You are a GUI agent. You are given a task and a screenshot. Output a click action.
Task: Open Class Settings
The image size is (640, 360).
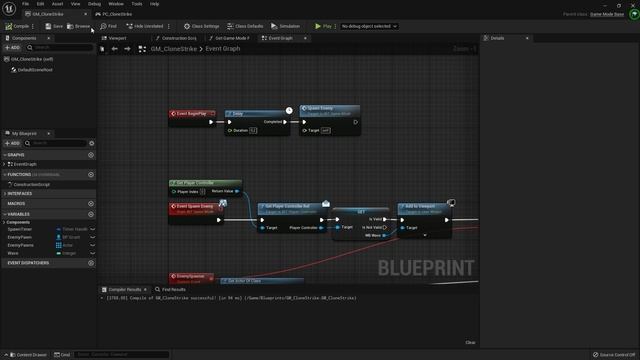pos(201,26)
